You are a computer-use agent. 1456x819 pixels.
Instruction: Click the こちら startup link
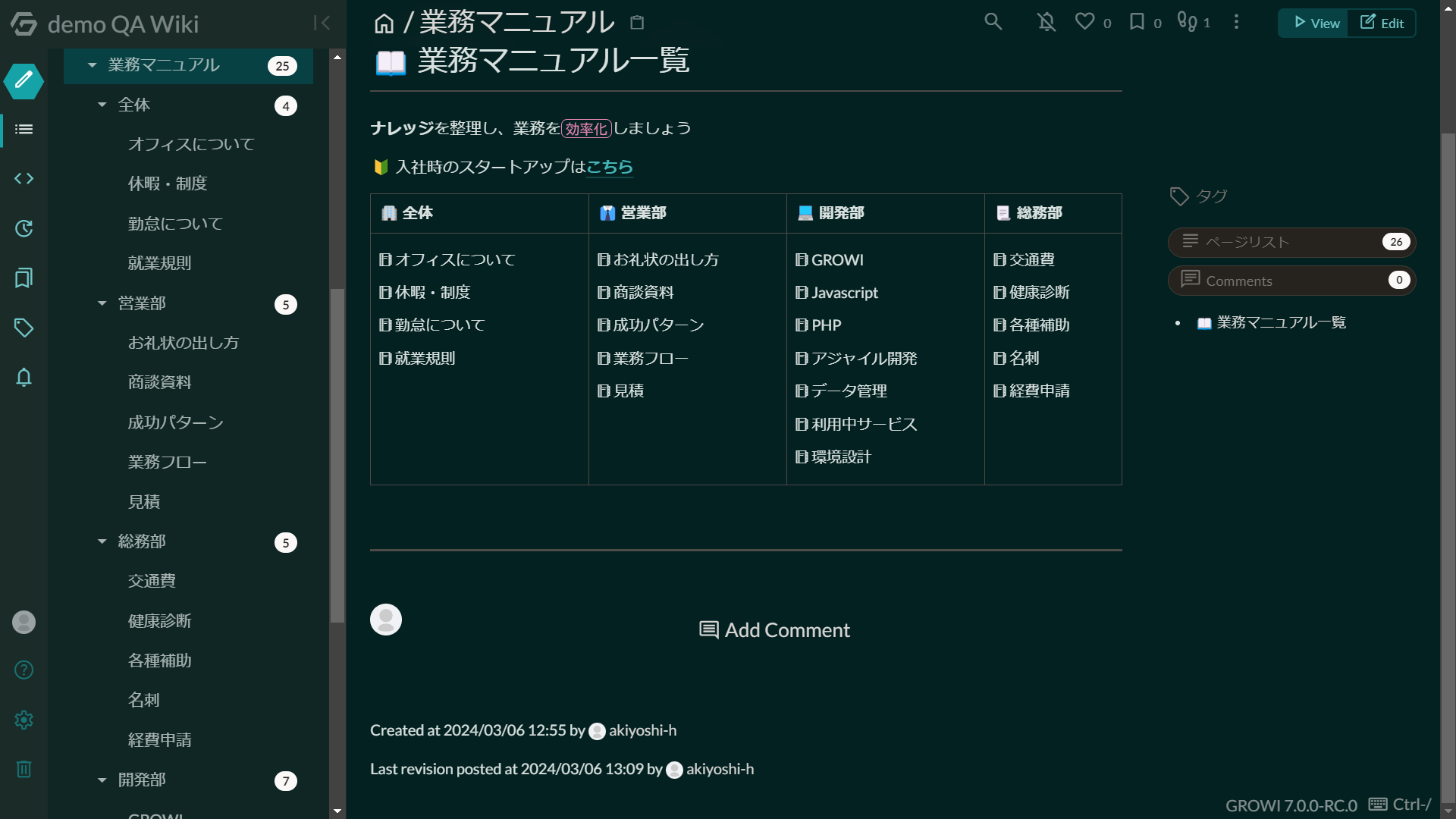click(x=610, y=167)
